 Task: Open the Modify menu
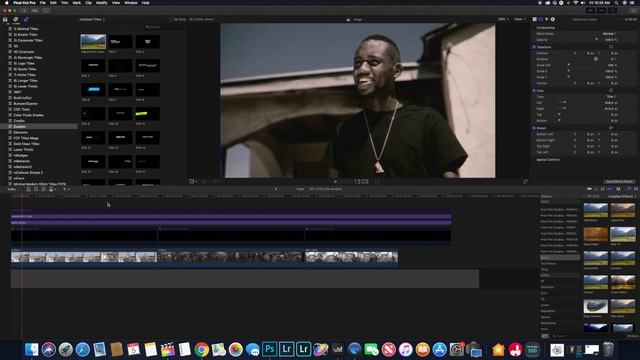[102, 3]
